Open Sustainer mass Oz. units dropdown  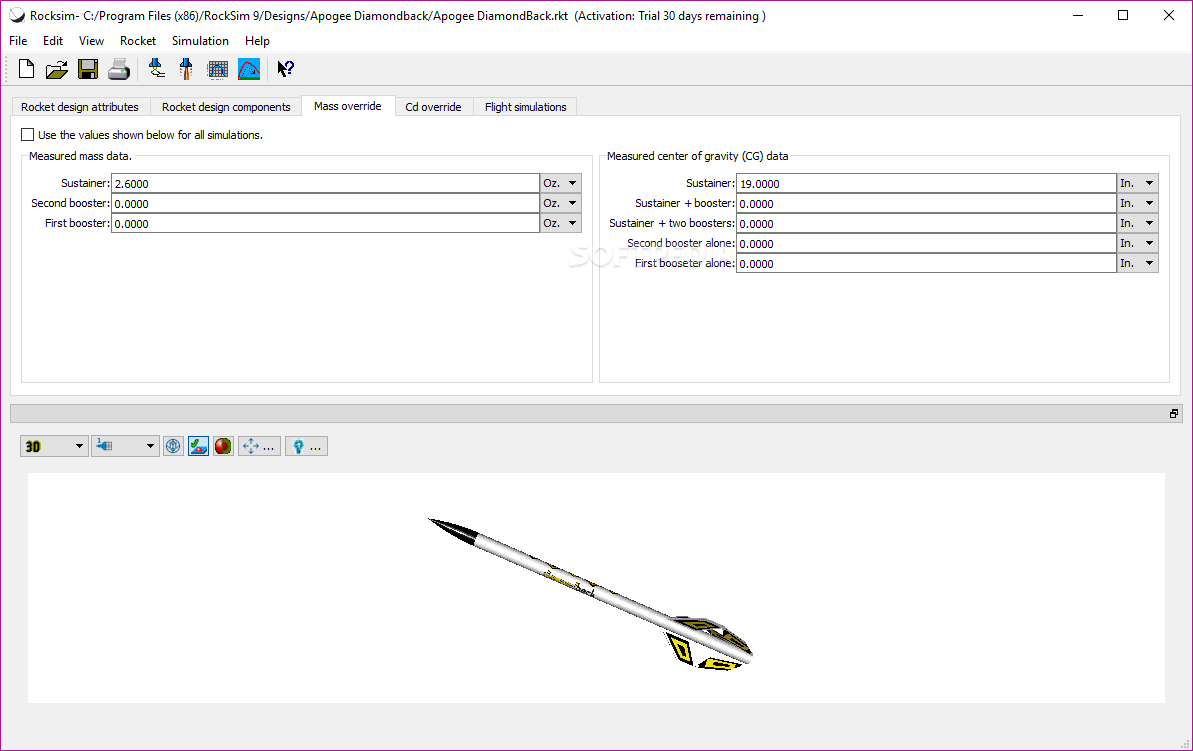point(561,183)
